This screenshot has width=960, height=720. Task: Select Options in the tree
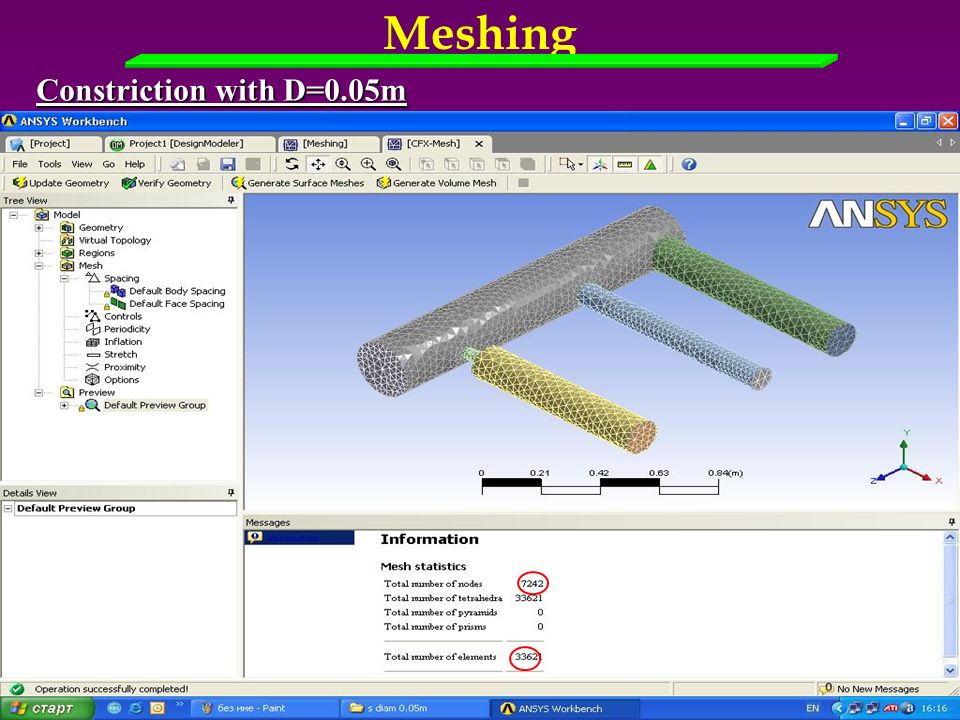(x=121, y=380)
